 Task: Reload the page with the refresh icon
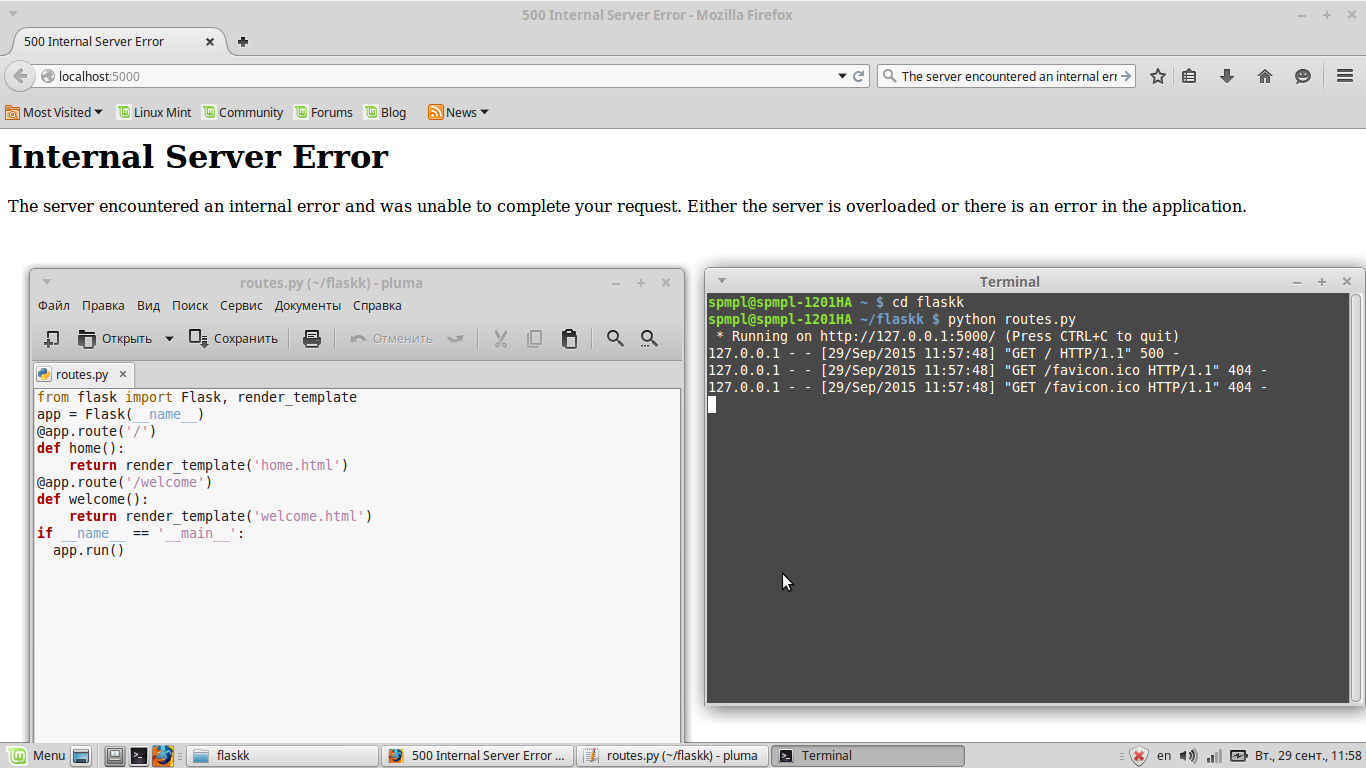tap(858, 76)
